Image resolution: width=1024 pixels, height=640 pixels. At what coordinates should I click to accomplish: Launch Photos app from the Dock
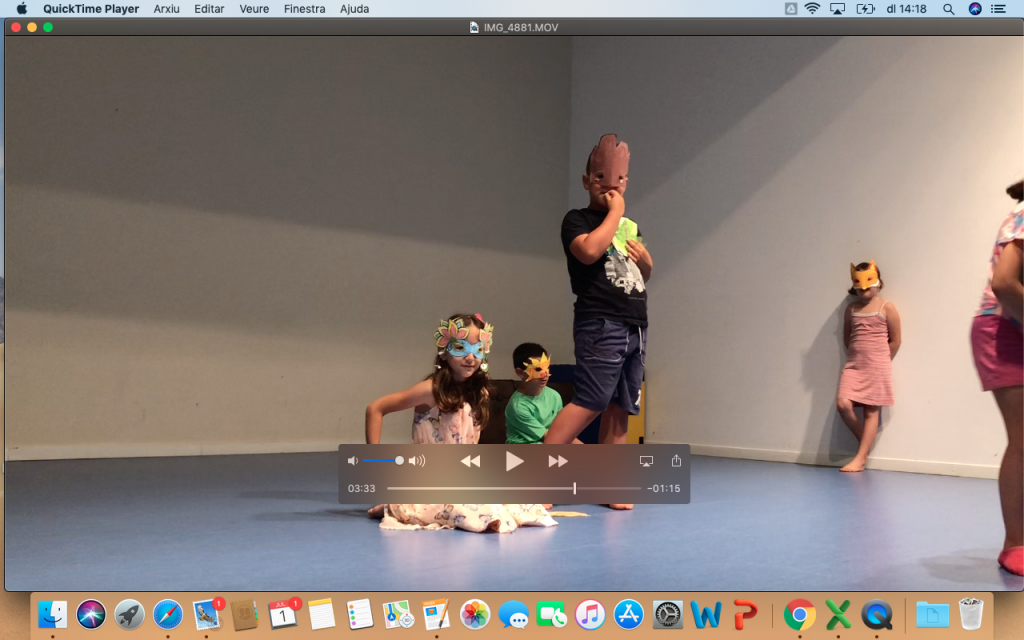[x=474, y=613]
